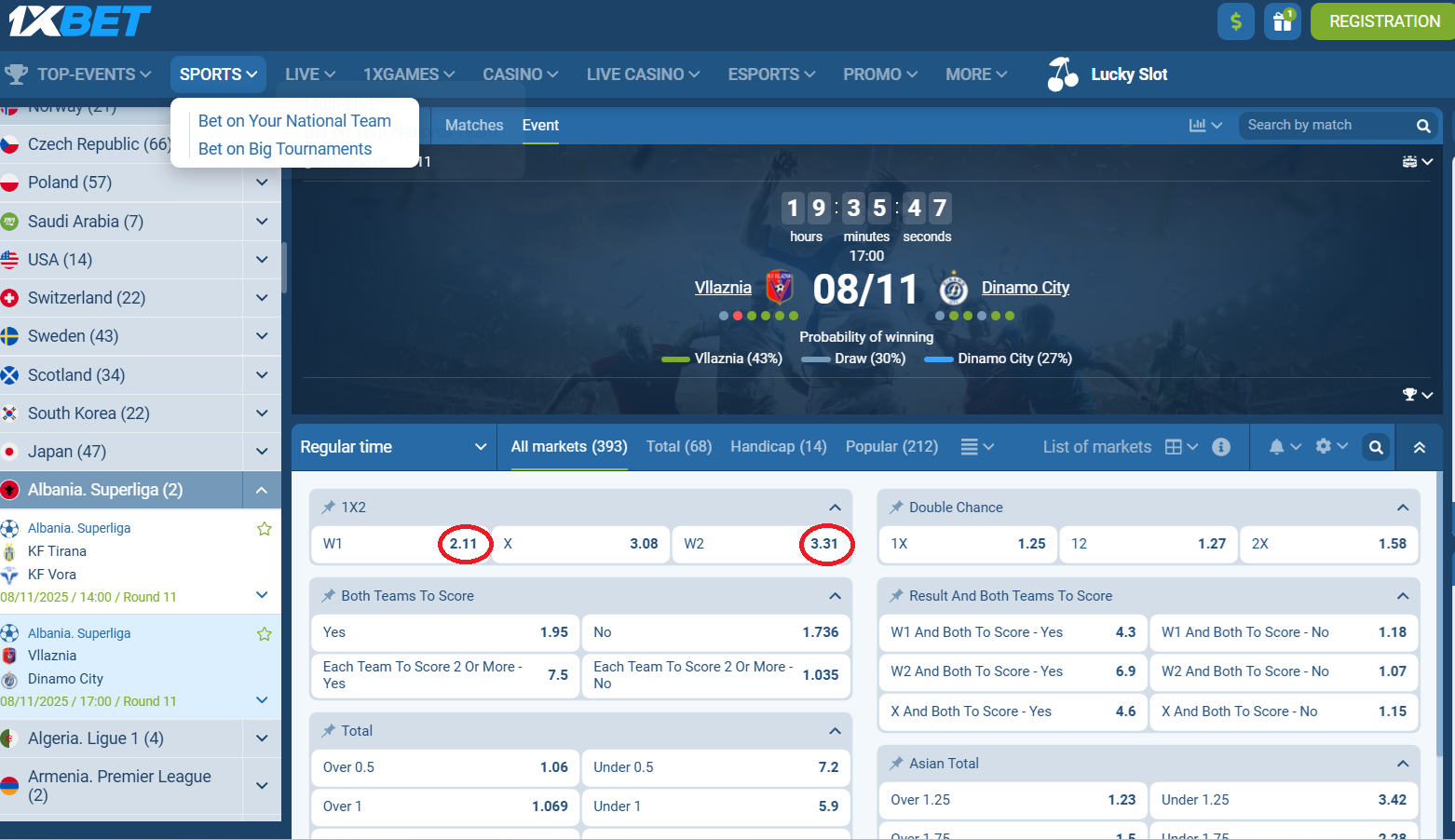Favorite the KF Tirana match star
1455x840 pixels.
pyautogui.click(x=265, y=529)
